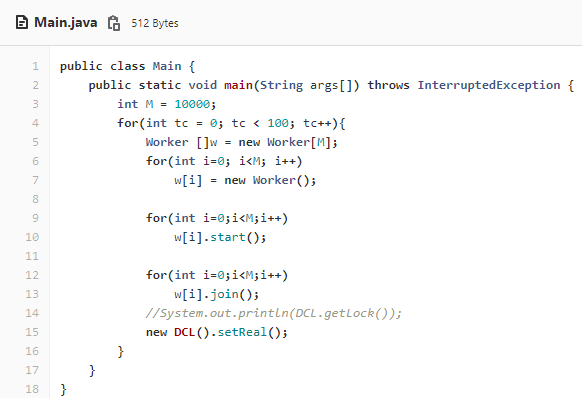
Task: Click the file document icon beside Main.java
Action: [x=22, y=23]
